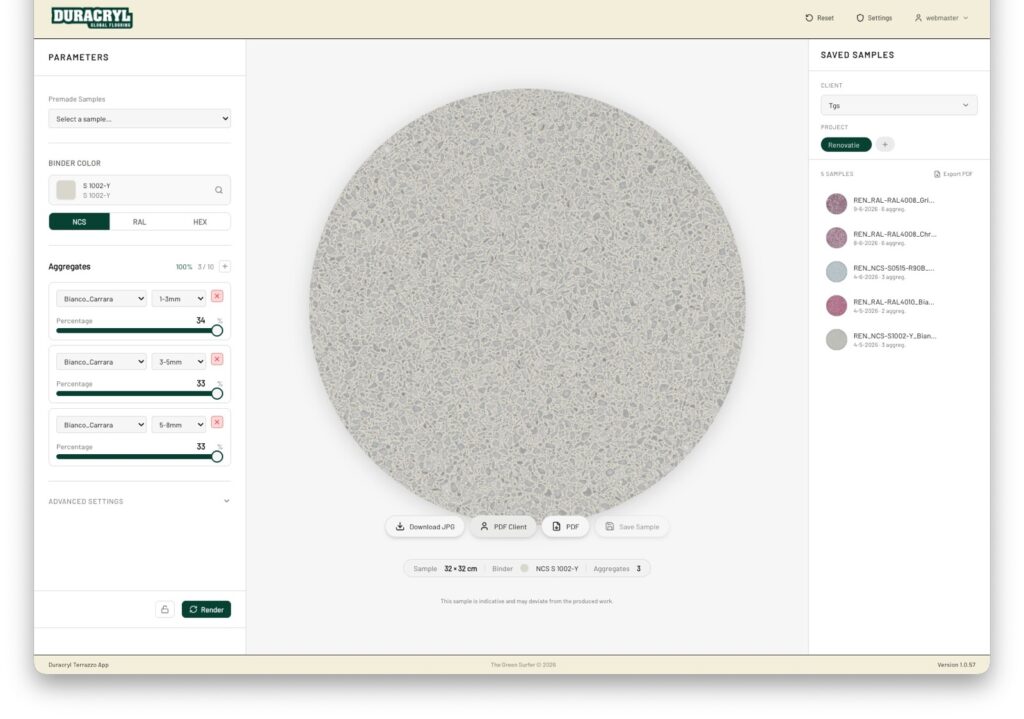Viewport: 1024px width, 719px height.
Task: Toggle the lock icon beside Render
Action: 165,609
